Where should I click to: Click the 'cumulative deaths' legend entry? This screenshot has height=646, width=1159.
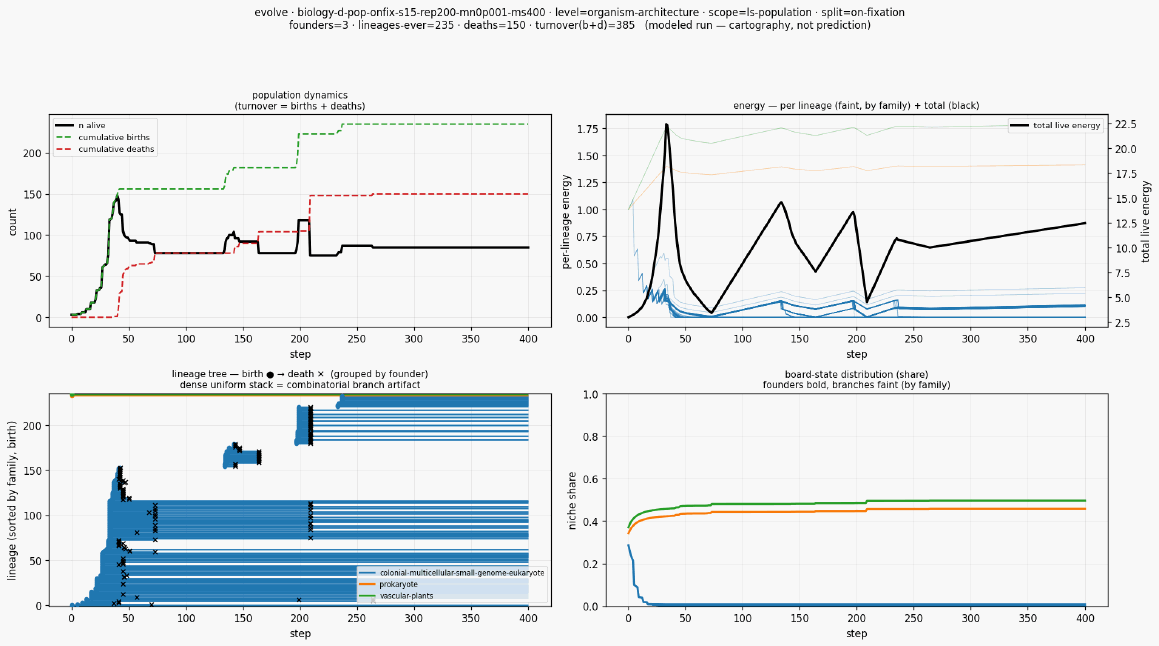coord(104,149)
